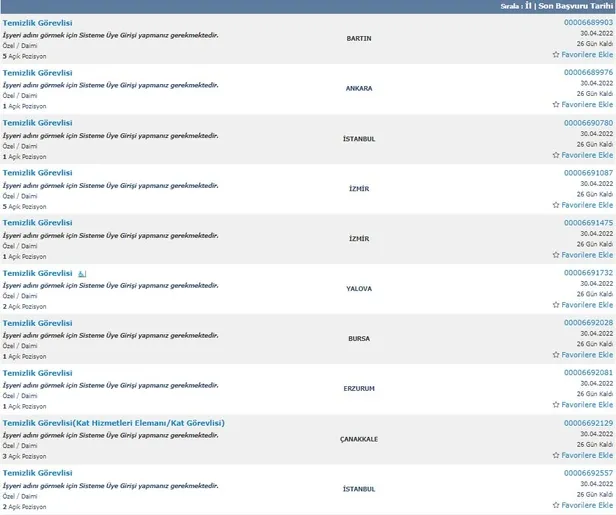This screenshot has width=616, height=515.
Task: Click Favorilere Ekle text for BARTIN listing
Action: tap(587, 55)
